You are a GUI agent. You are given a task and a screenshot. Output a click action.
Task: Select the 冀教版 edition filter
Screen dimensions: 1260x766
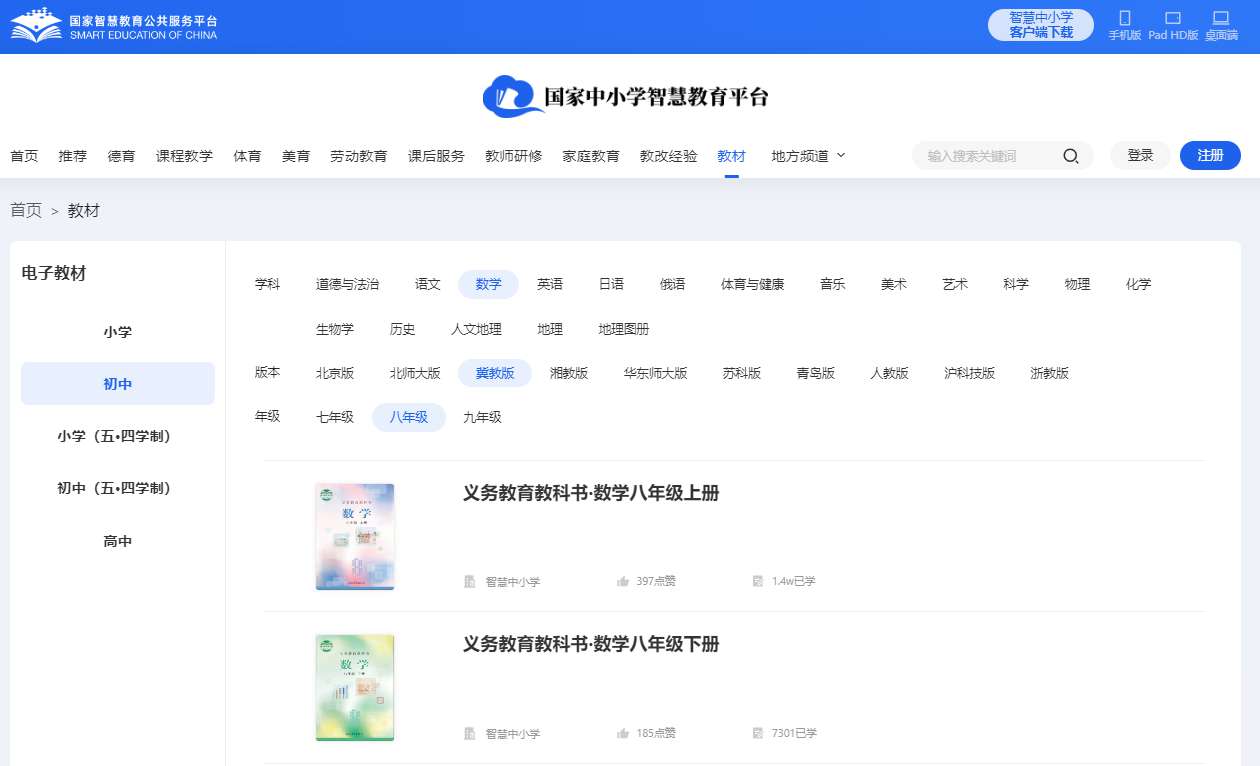click(495, 373)
